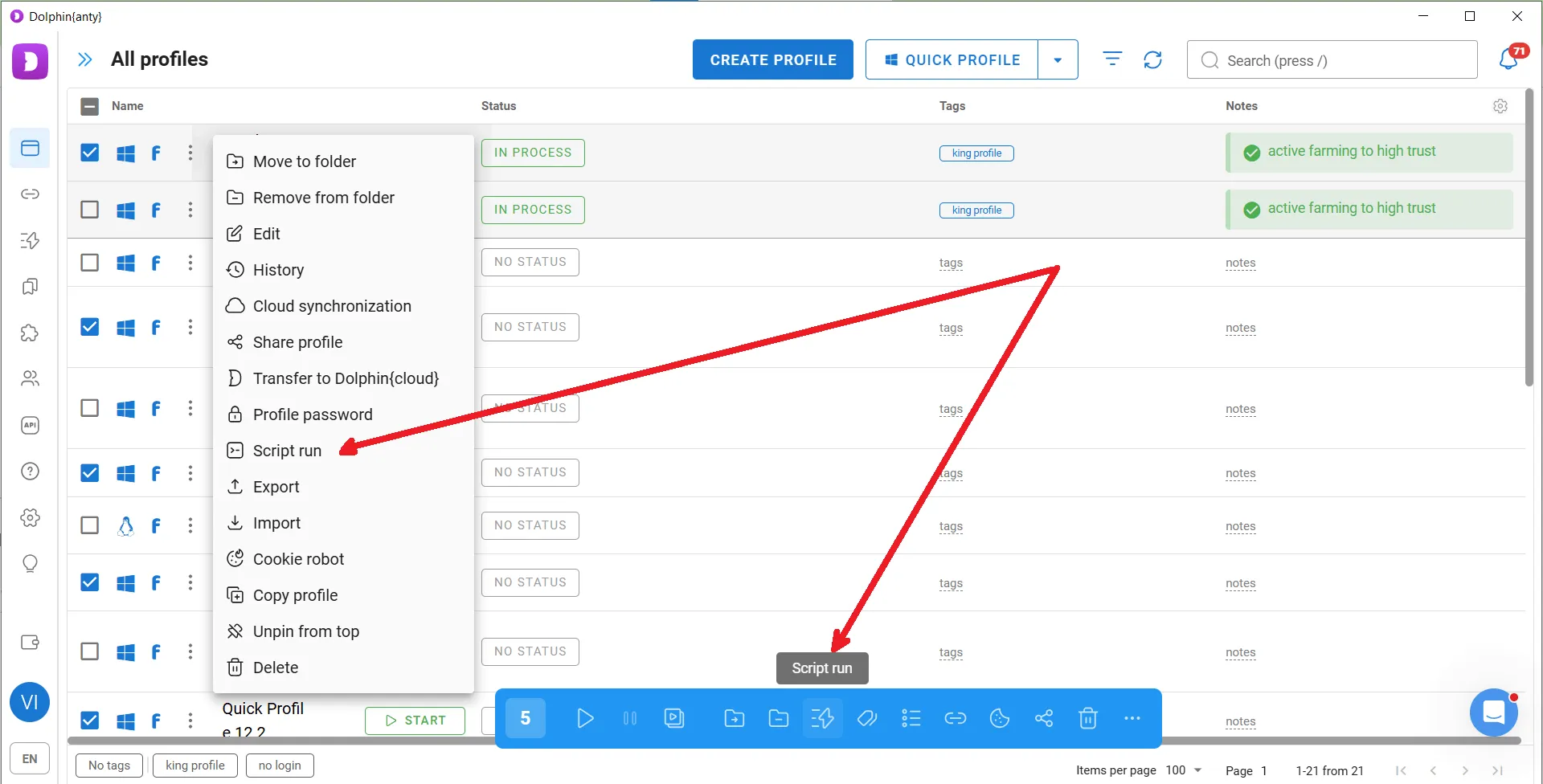Open table column settings gear

[x=1500, y=106]
